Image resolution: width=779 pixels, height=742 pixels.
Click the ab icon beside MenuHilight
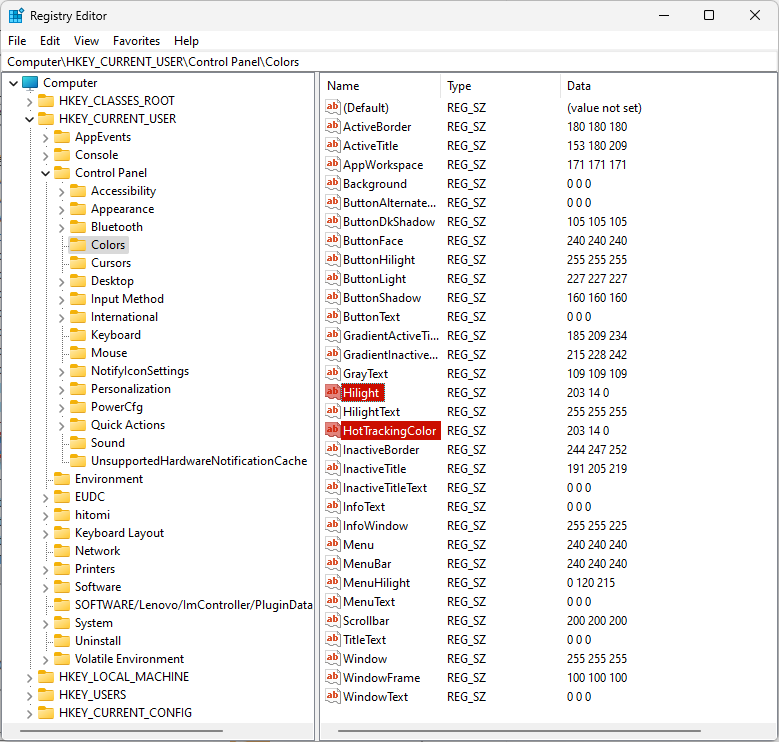[332, 582]
